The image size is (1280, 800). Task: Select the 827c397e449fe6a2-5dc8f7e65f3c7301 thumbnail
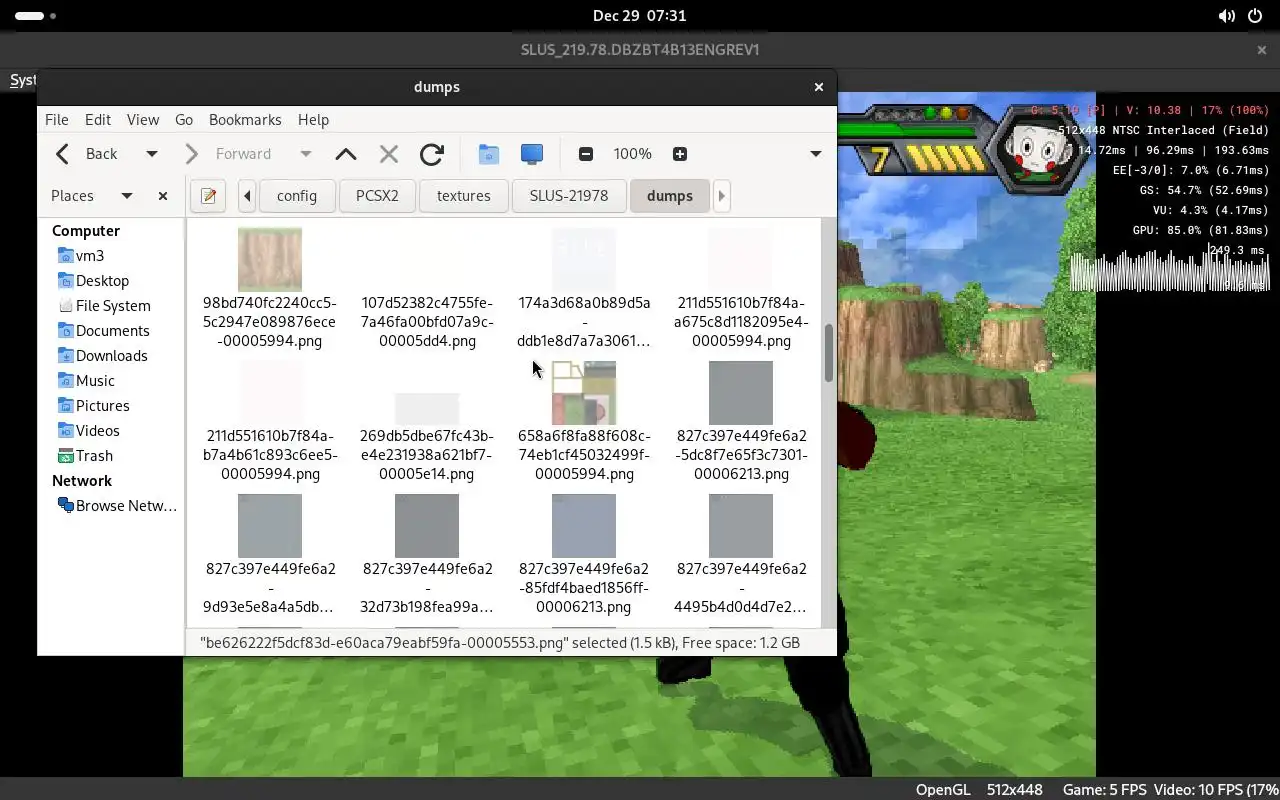[741, 393]
